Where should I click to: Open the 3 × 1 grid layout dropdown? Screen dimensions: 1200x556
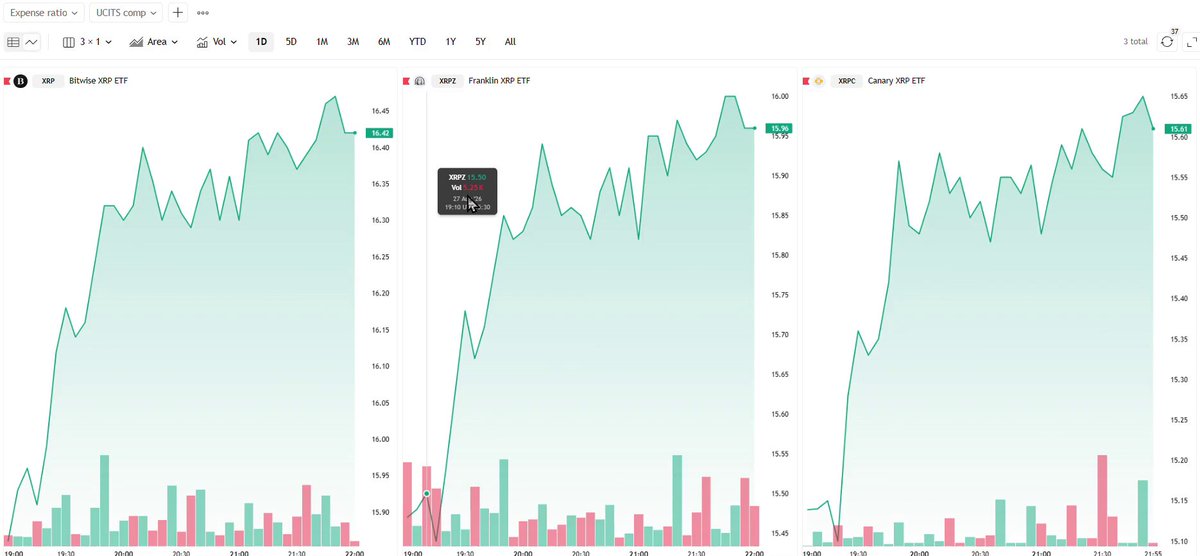(87, 42)
